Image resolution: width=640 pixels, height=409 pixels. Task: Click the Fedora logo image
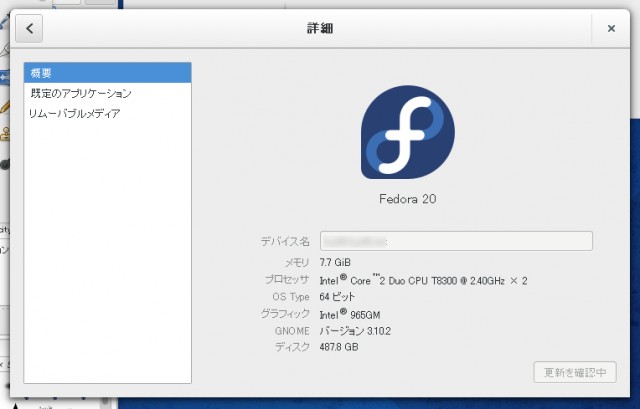408,132
